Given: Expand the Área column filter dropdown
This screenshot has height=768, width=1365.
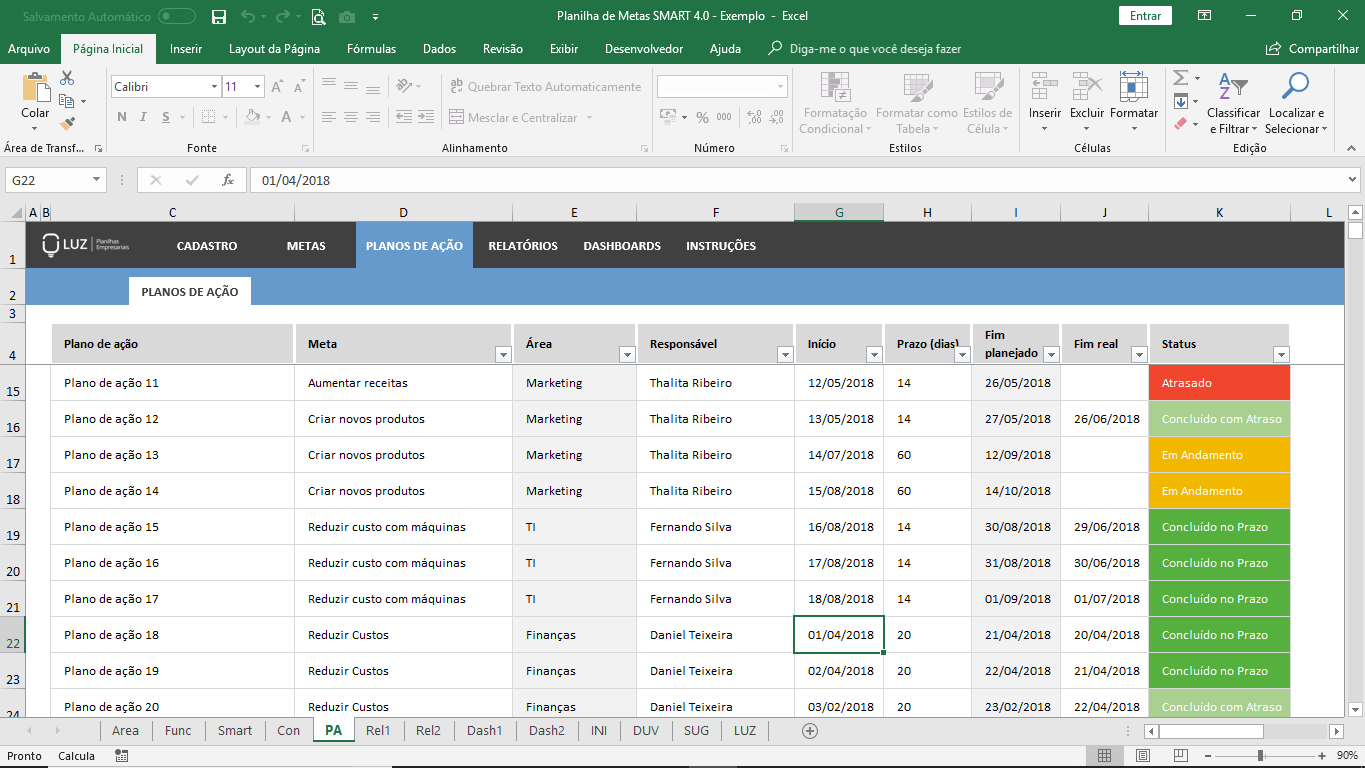Looking at the screenshot, I should coord(627,354).
